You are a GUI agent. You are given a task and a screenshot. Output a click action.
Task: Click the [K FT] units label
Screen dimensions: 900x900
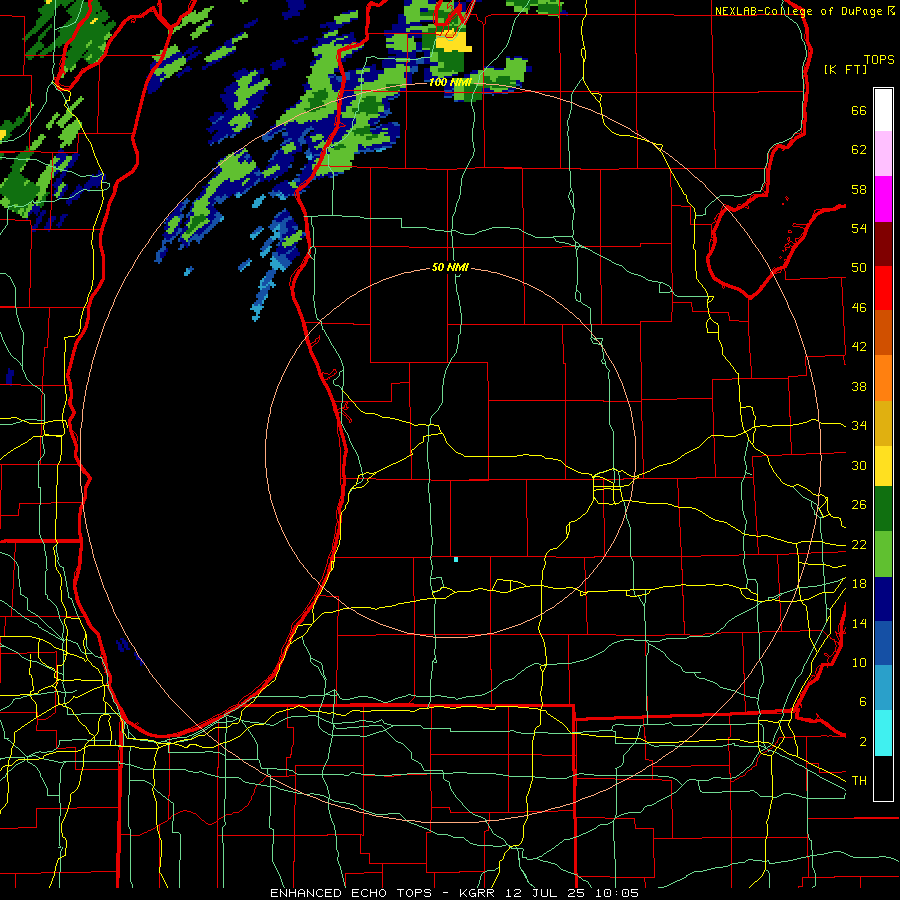846,70
